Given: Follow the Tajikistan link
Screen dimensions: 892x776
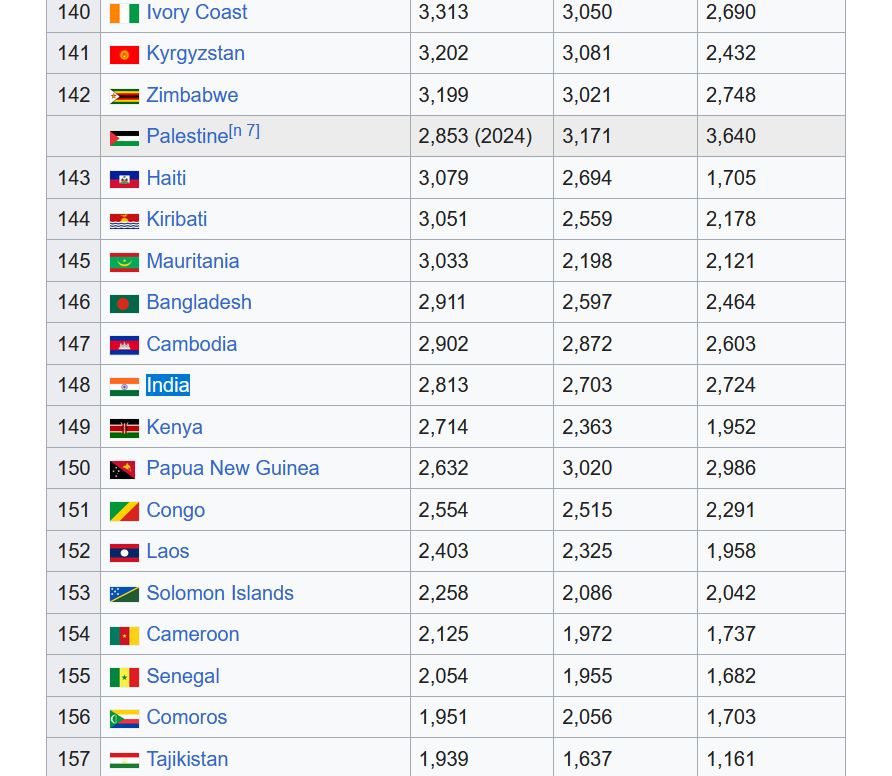Looking at the screenshot, I should 187,760.
